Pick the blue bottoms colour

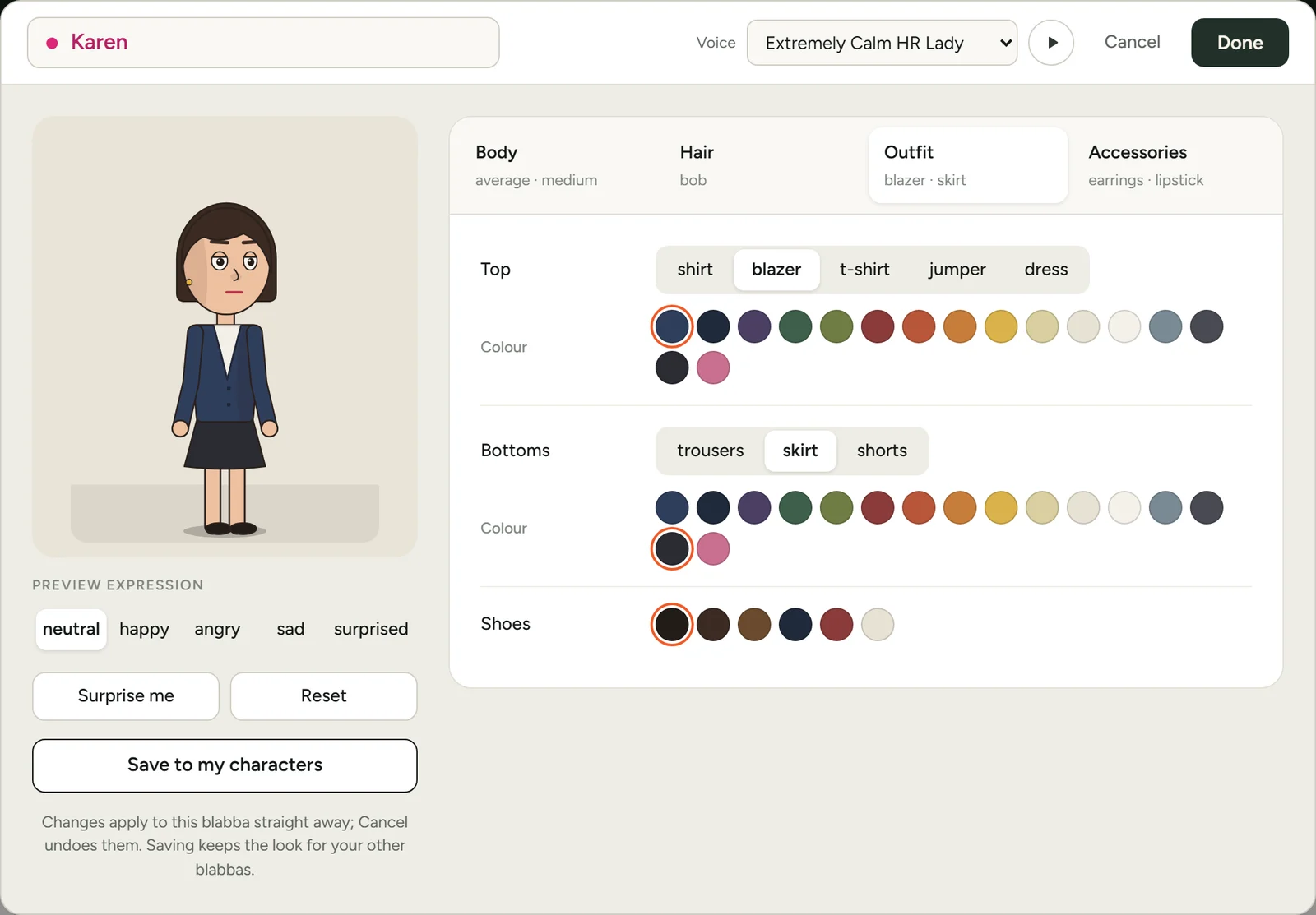tap(672, 507)
